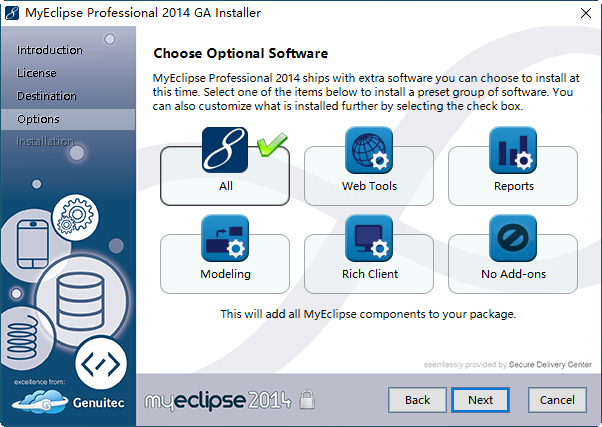Click the padlock icon beside myeclipse 2014
602x427 pixels.
click(308, 401)
